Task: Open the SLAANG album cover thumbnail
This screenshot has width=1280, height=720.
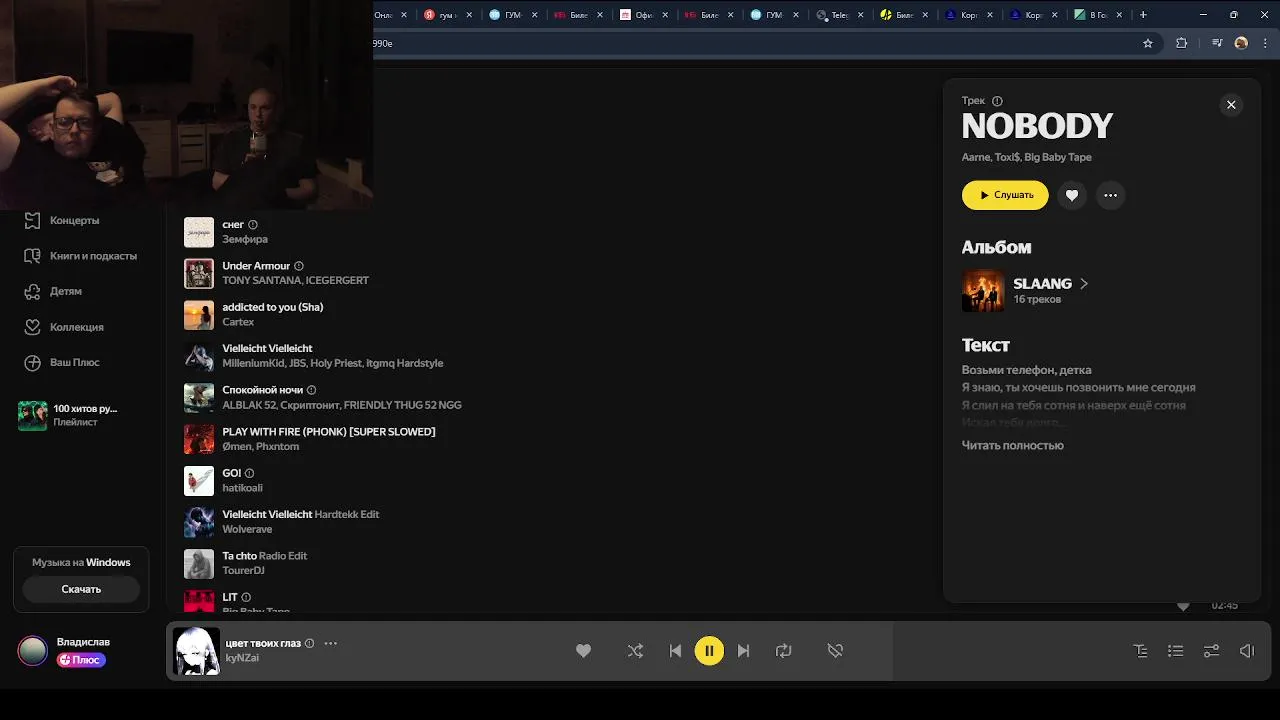Action: pyautogui.click(x=983, y=291)
